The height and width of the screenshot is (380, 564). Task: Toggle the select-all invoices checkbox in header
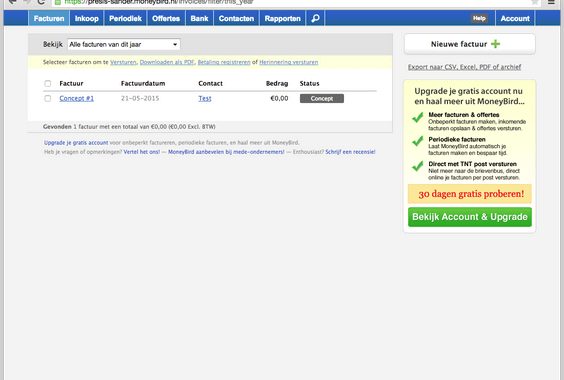47,83
